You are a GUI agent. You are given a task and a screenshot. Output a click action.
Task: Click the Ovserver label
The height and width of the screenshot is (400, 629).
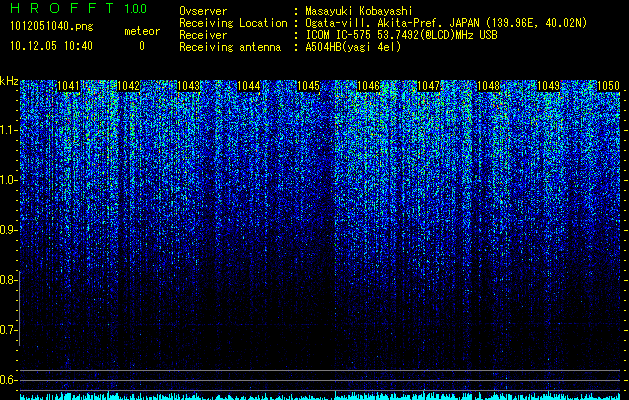coord(203,11)
